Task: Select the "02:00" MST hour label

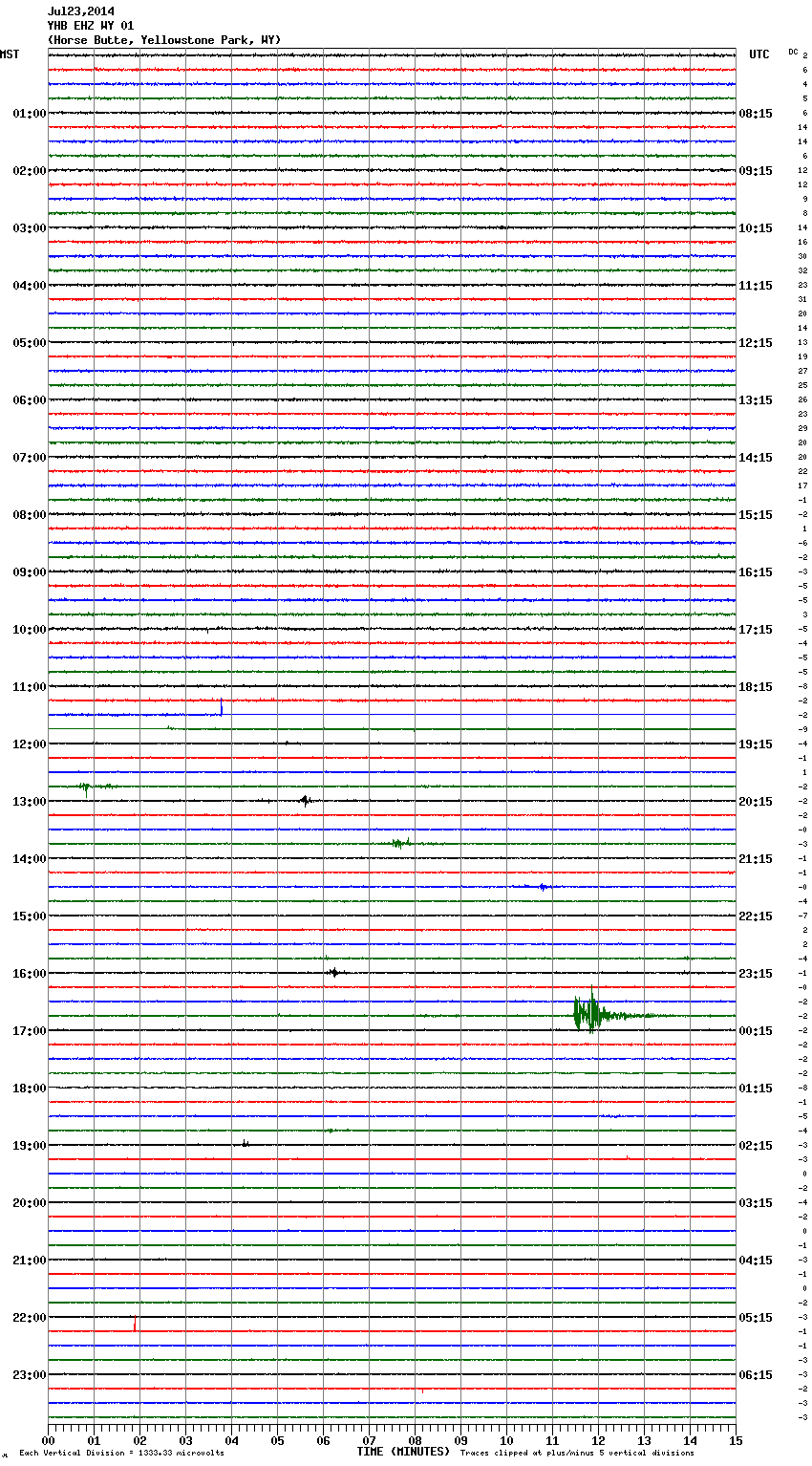Action: coord(30,171)
